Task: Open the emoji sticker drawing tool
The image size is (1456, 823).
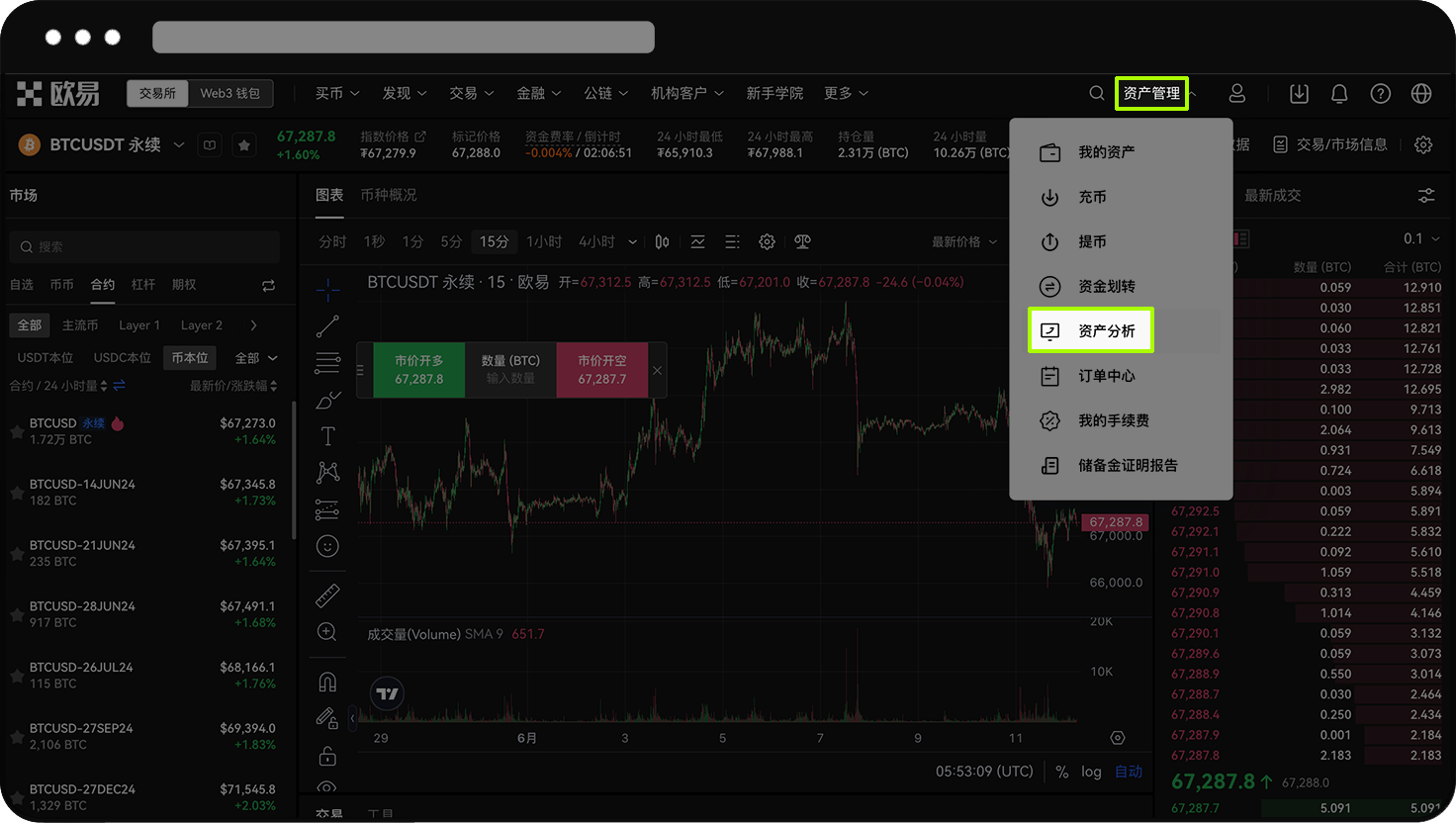Action: point(326,545)
